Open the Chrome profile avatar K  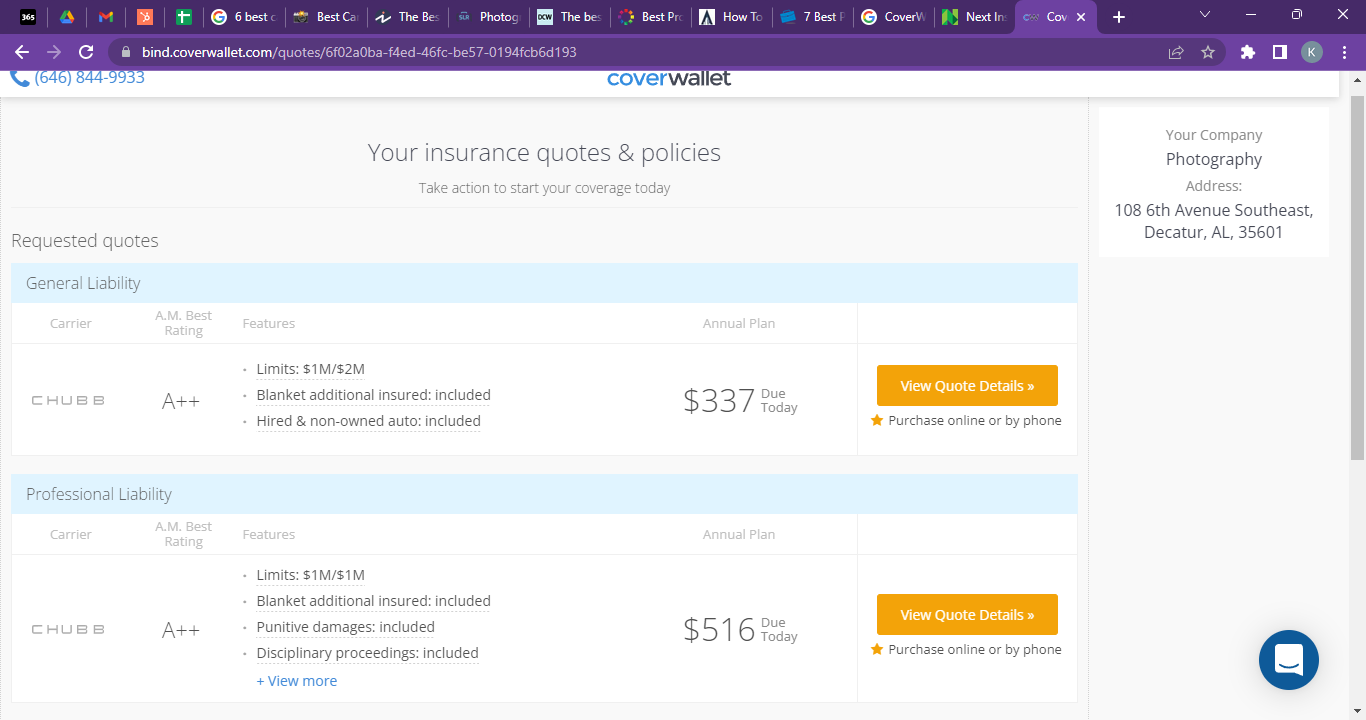[x=1311, y=52]
